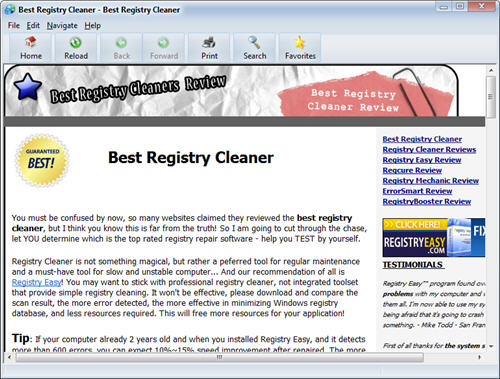The width and height of the screenshot is (500, 379).
Task: Open the Navigate menu
Action: (x=62, y=25)
